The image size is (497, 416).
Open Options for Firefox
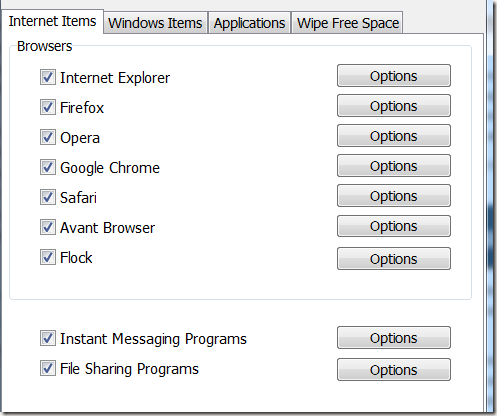coord(394,106)
